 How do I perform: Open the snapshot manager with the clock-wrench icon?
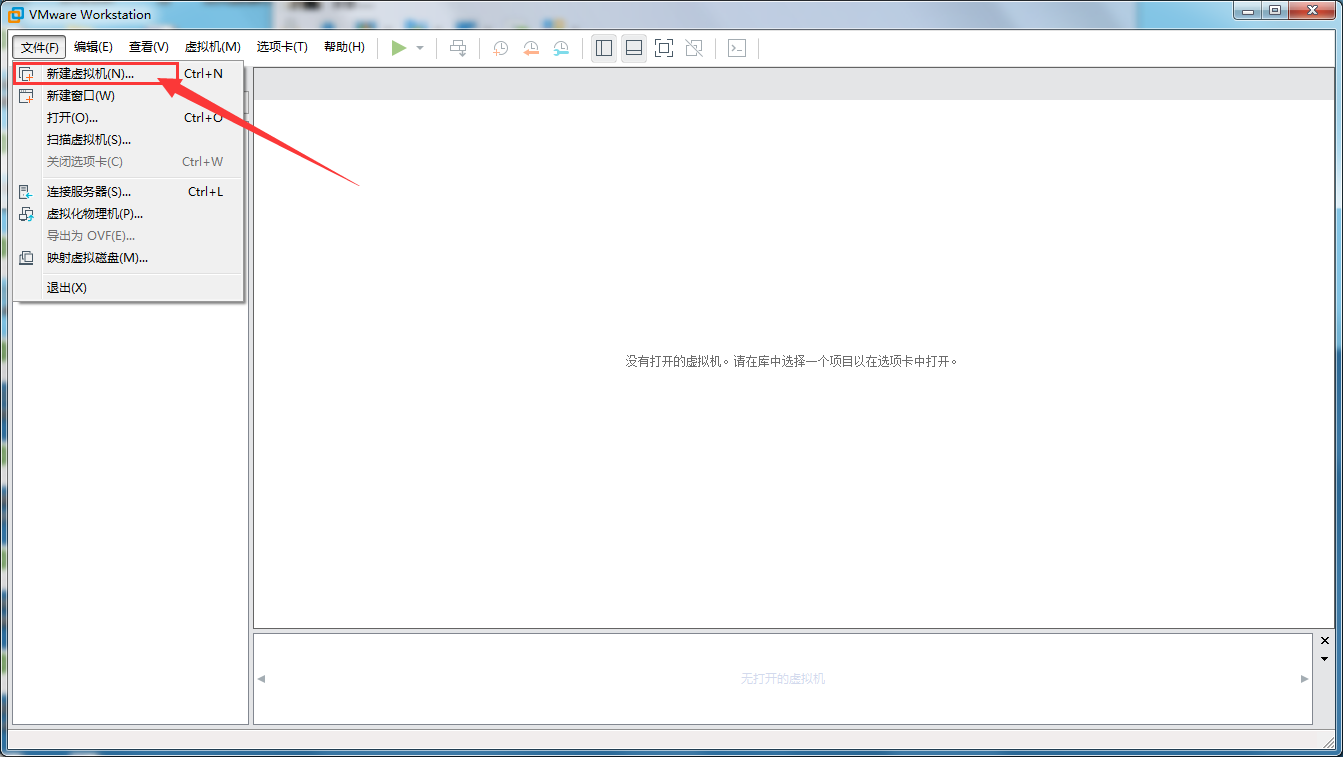[561, 48]
